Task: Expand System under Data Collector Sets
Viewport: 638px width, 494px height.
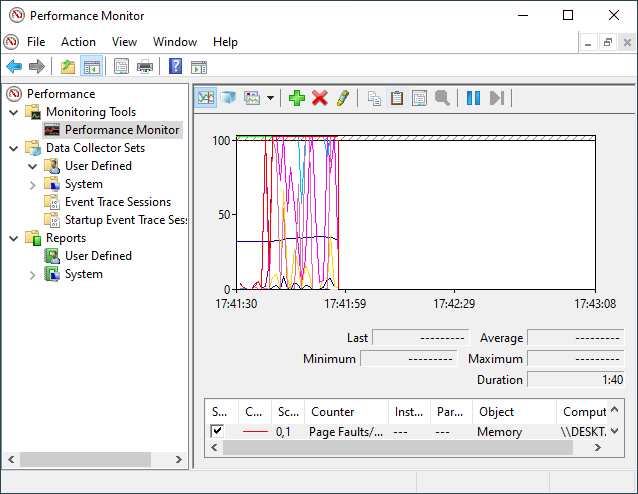Action: (33, 185)
